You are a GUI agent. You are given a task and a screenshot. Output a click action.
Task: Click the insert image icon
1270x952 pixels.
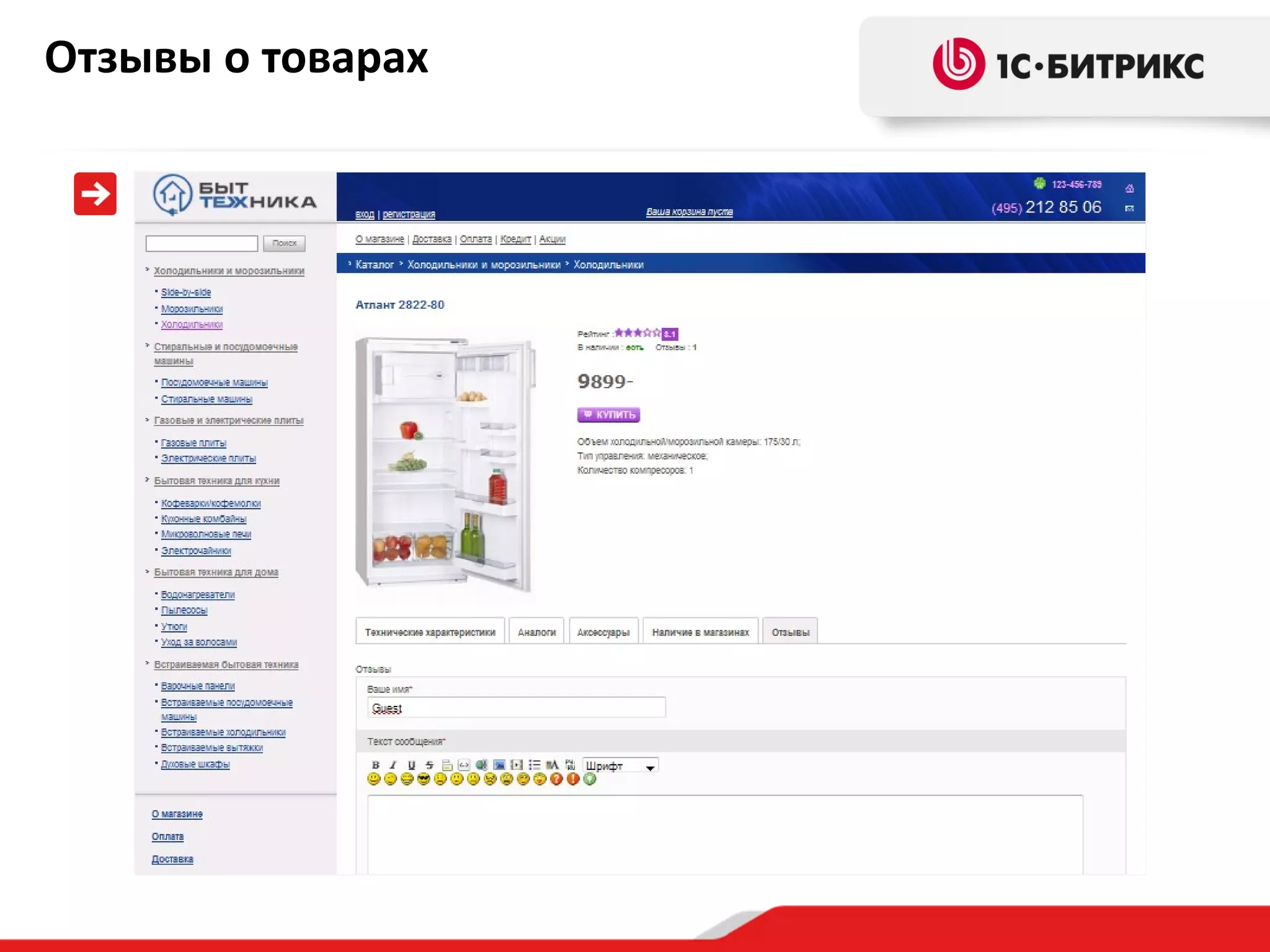point(499,765)
